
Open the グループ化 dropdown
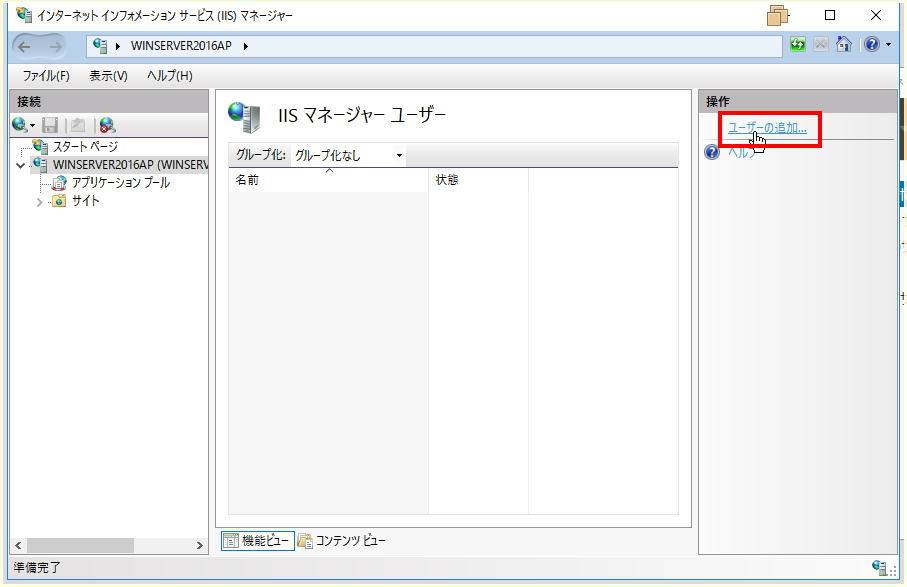click(348, 155)
